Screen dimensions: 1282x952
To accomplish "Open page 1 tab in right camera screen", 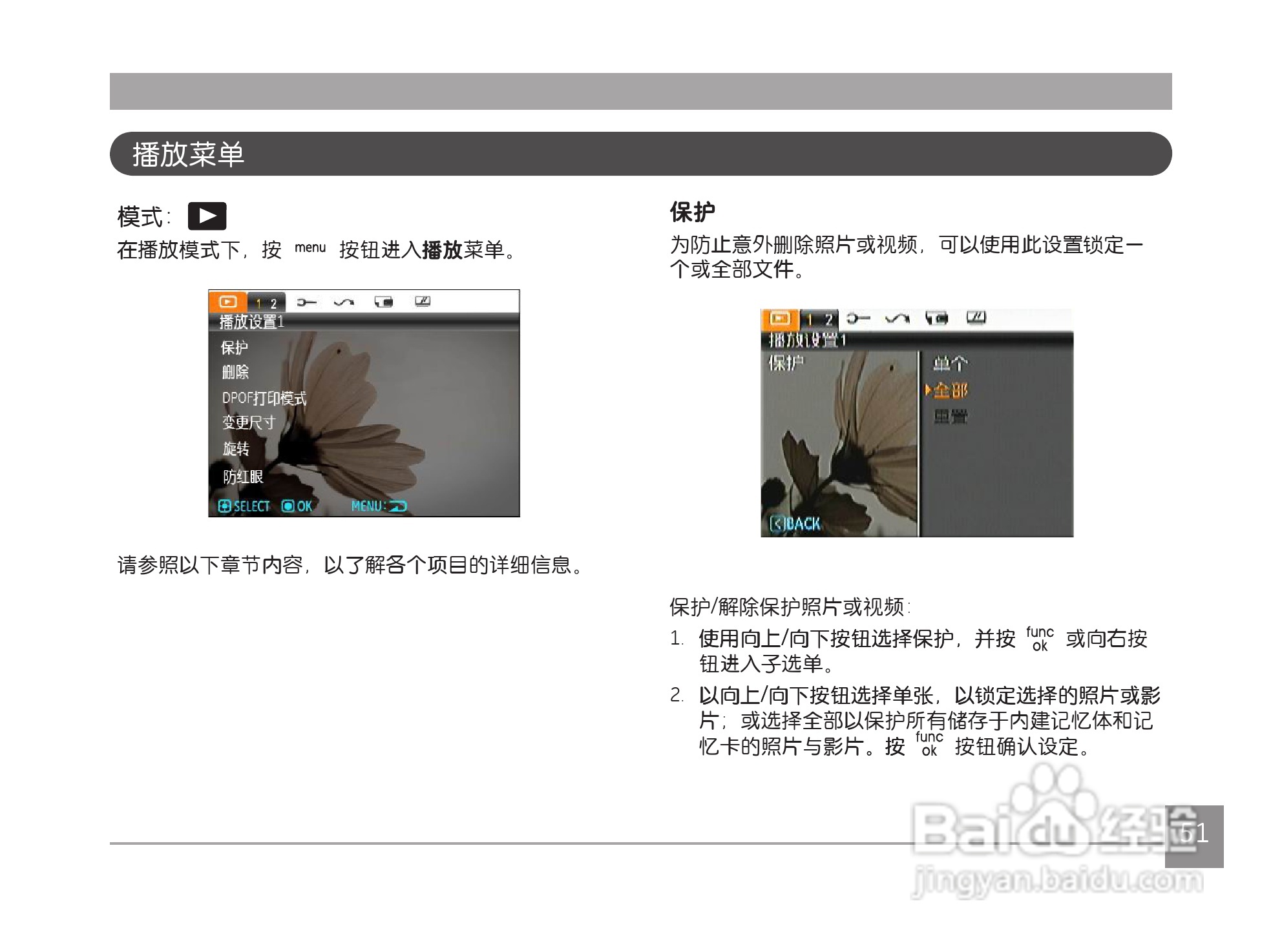I will click(x=810, y=320).
